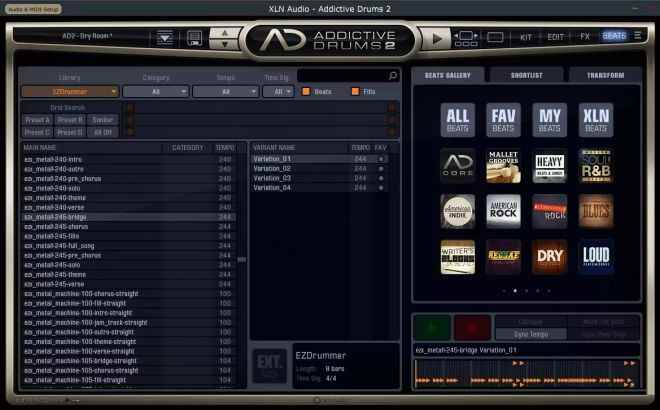Open the Heavy beats pack
This screenshot has height=410, width=660.
pyautogui.click(x=549, y=166)
